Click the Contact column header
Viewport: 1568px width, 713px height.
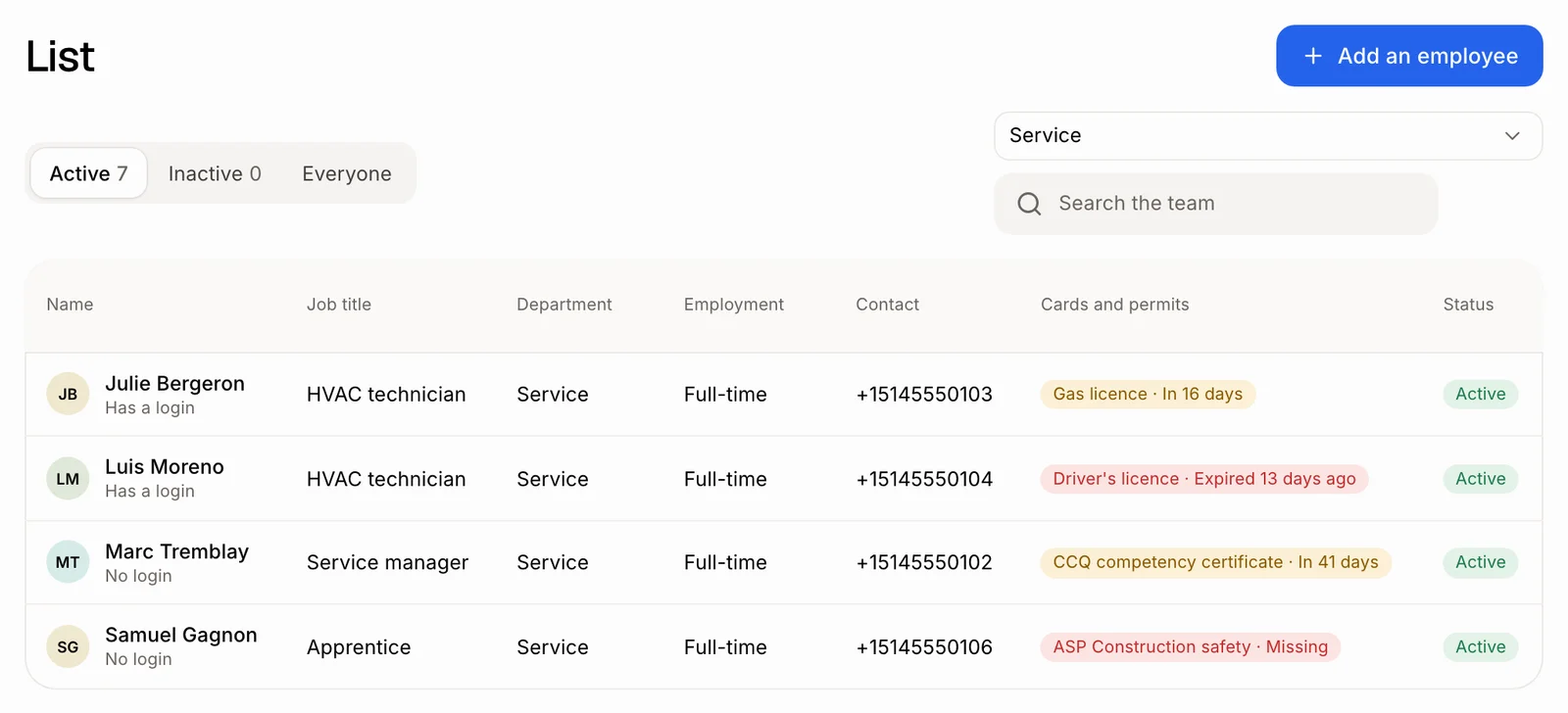coord(888,305)
